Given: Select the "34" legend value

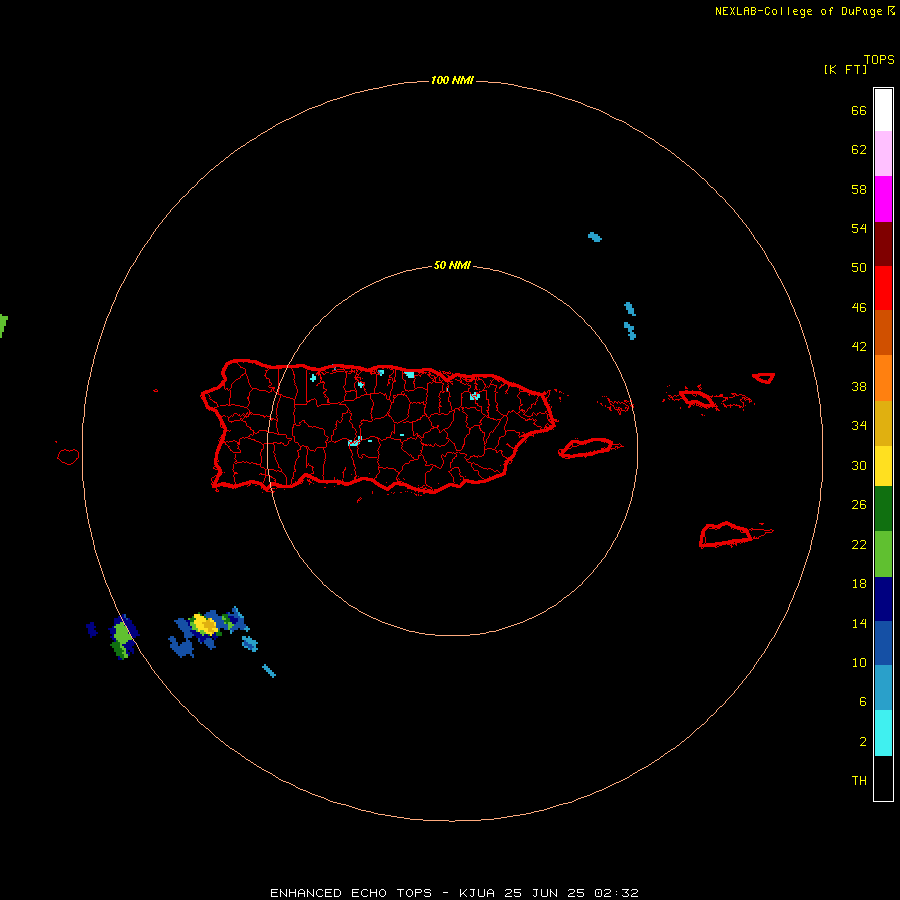Looking at the screenshot, I should click(x=859, y=425).
